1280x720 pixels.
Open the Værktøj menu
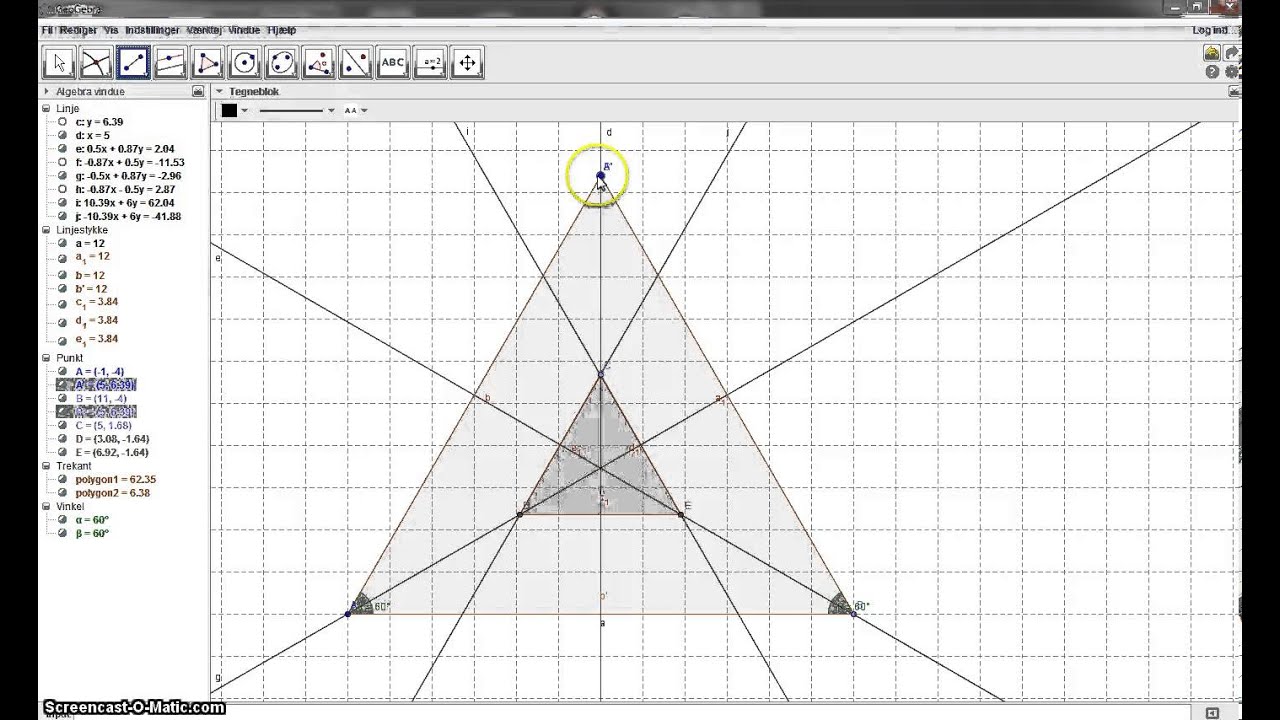click(x=205, y=31)
